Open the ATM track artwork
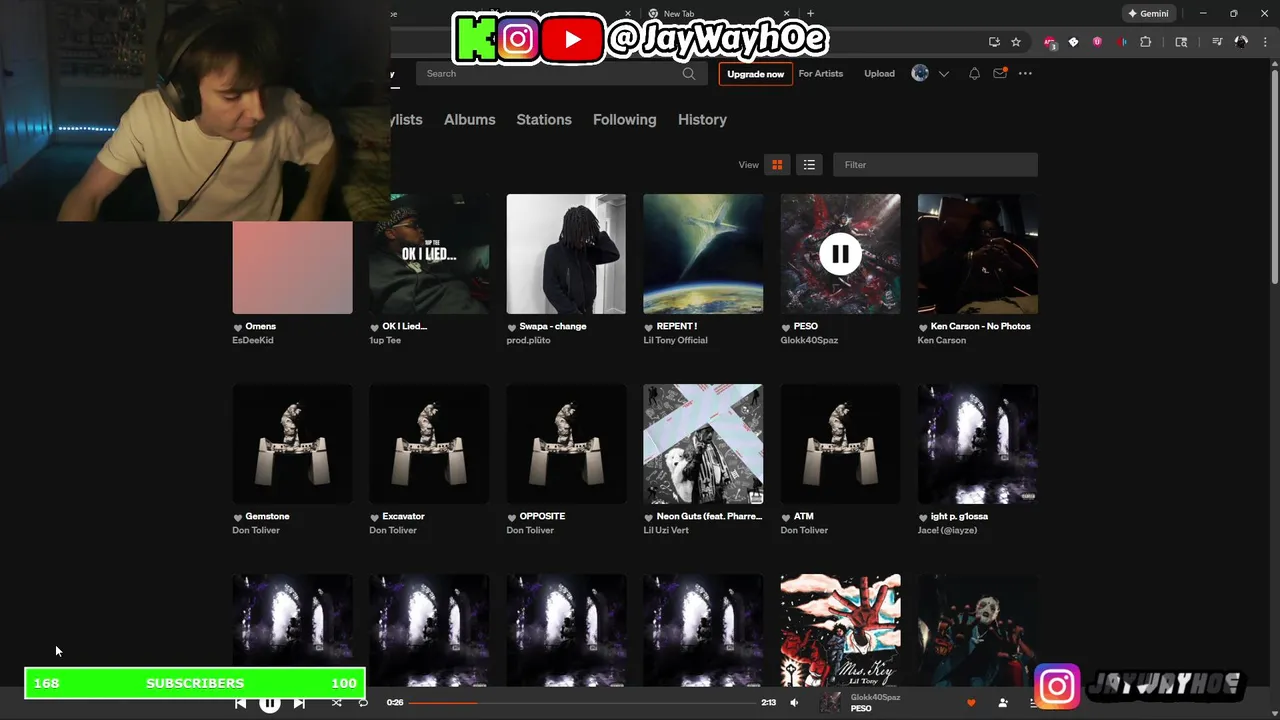1280x720 pixels. (x=840, y=444)
